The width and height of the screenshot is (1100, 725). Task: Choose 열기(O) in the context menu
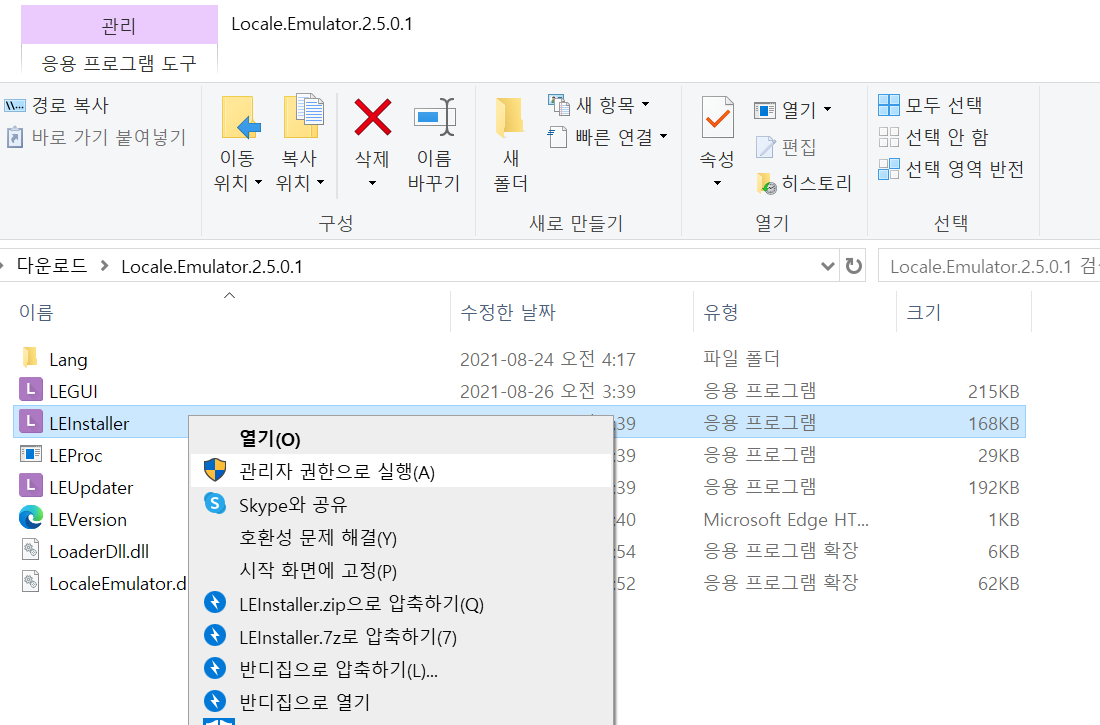(x=401, y=439)
